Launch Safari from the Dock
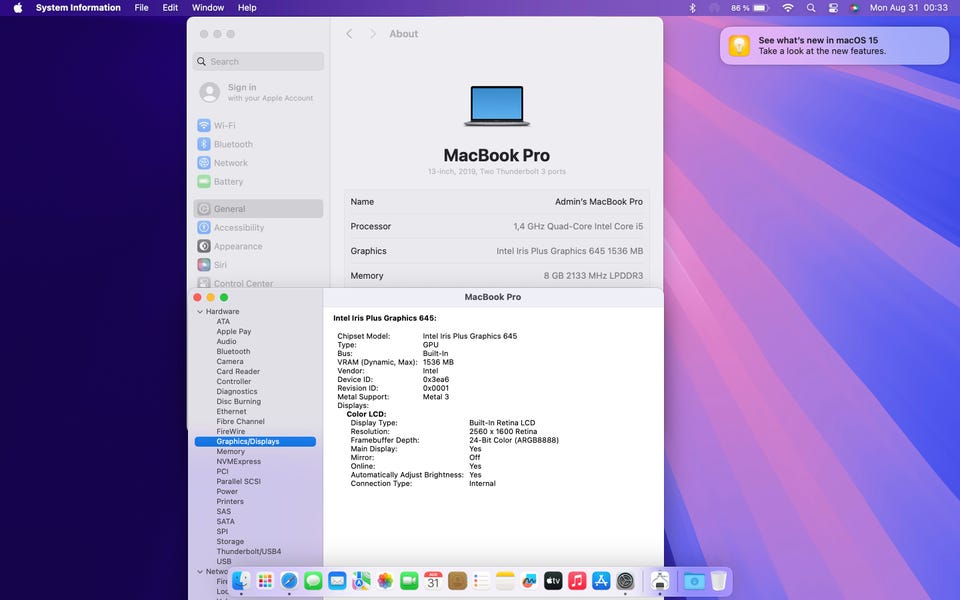960x600 pixels. click(x=289, y=580)
